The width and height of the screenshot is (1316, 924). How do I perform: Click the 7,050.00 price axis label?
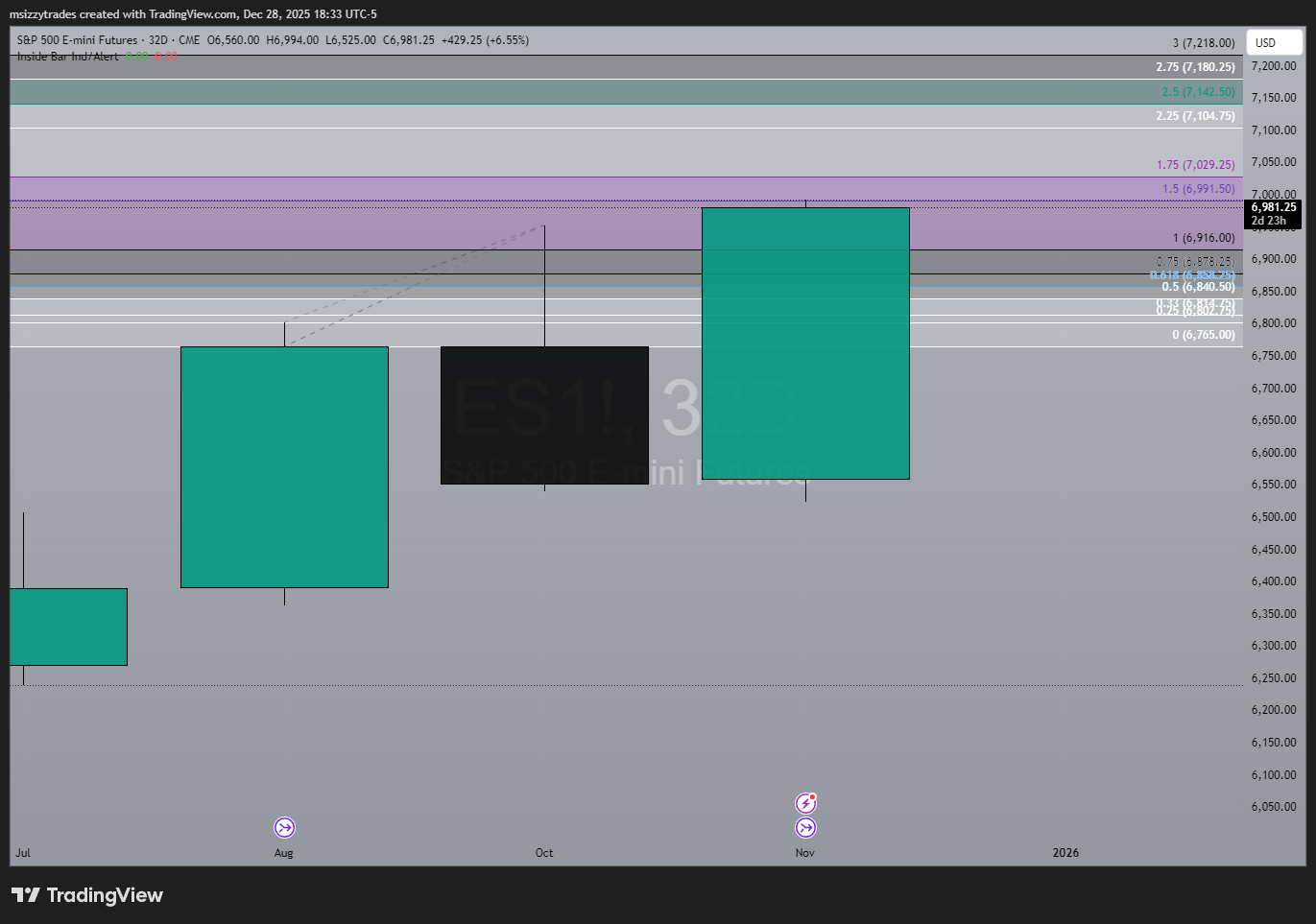pos(1274,162)
